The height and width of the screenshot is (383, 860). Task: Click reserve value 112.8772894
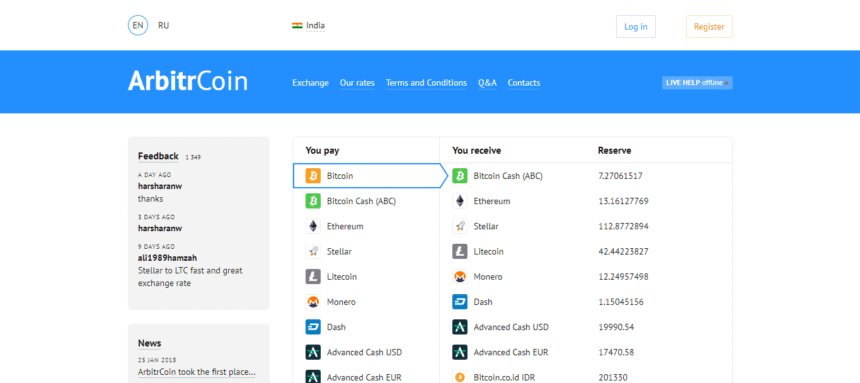pyautogui.click(x=624, y=227)
